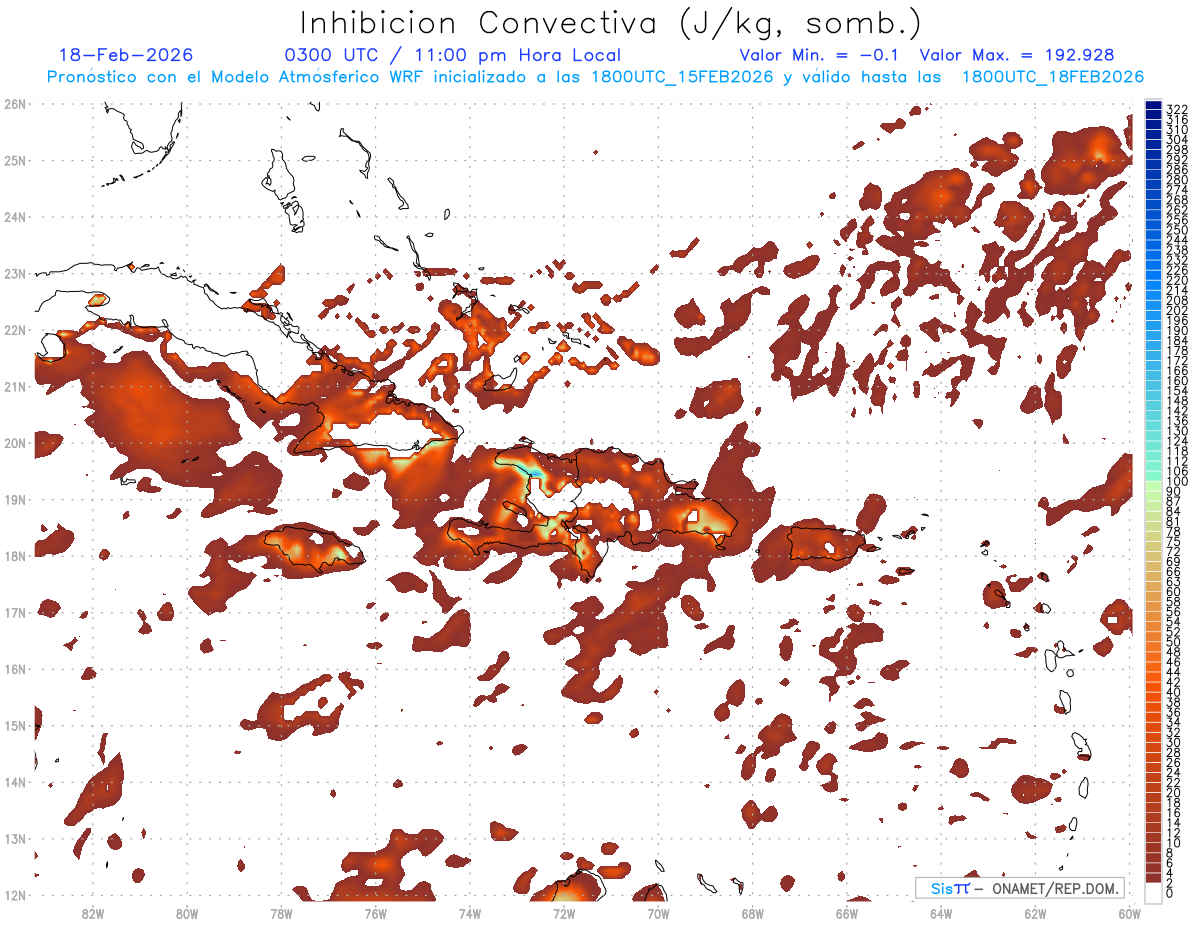Click the '25N' latitude label
Screen dimensions: 1200x927
(14, 160)
